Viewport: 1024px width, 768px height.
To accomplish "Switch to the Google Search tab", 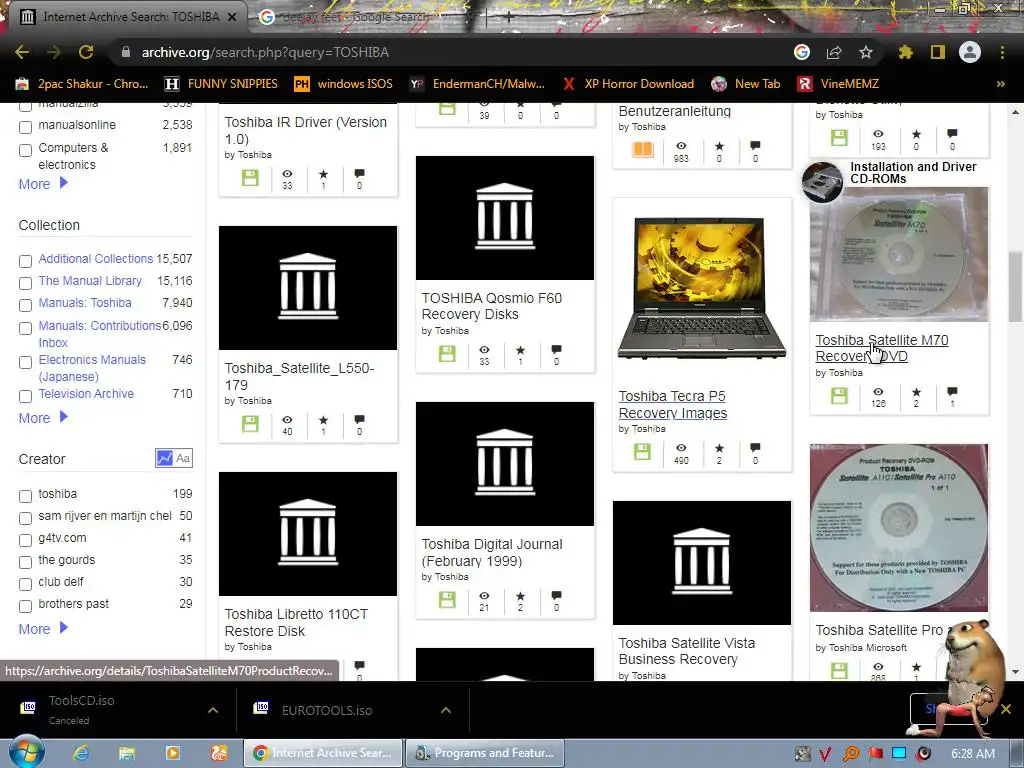I will [353, 17].
